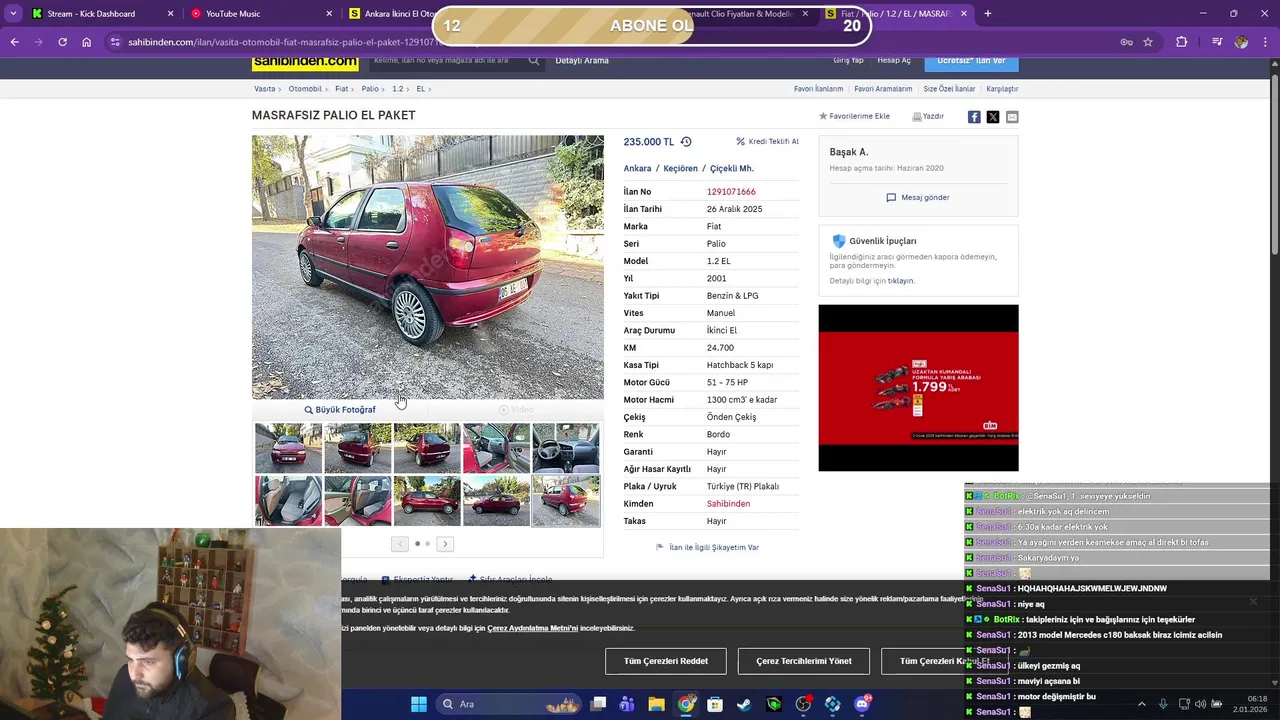
Task: View site information icon in address bar
Action: (115, 42)
